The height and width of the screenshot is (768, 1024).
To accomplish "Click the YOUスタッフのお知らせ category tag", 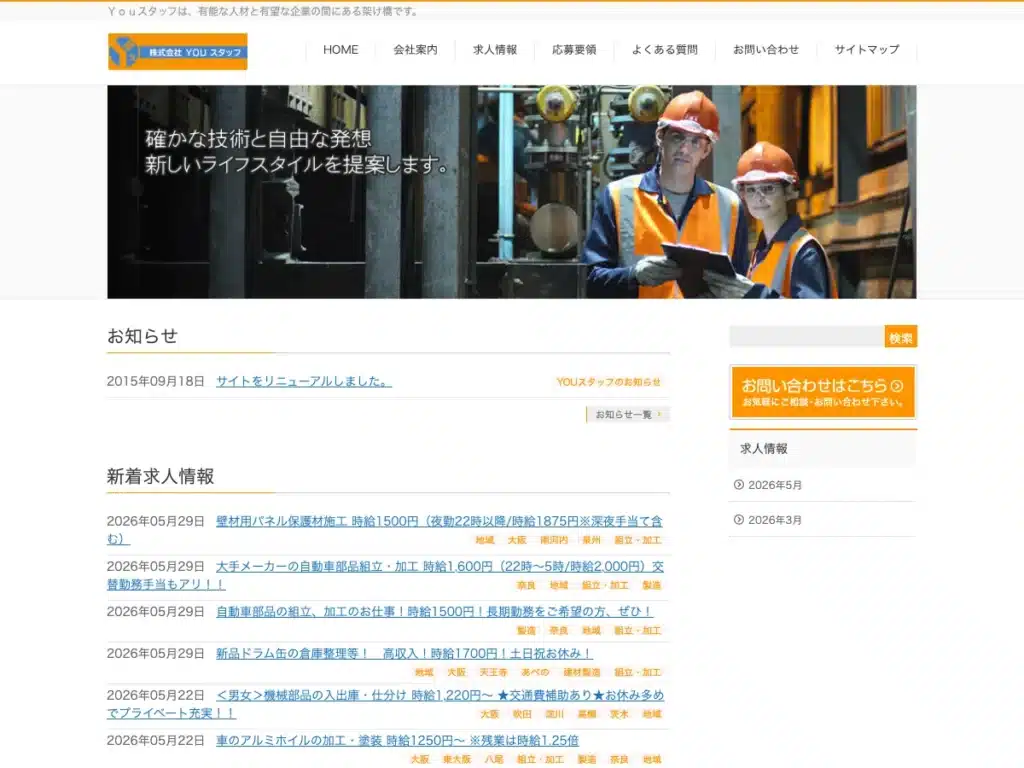I will coord(609,382).
